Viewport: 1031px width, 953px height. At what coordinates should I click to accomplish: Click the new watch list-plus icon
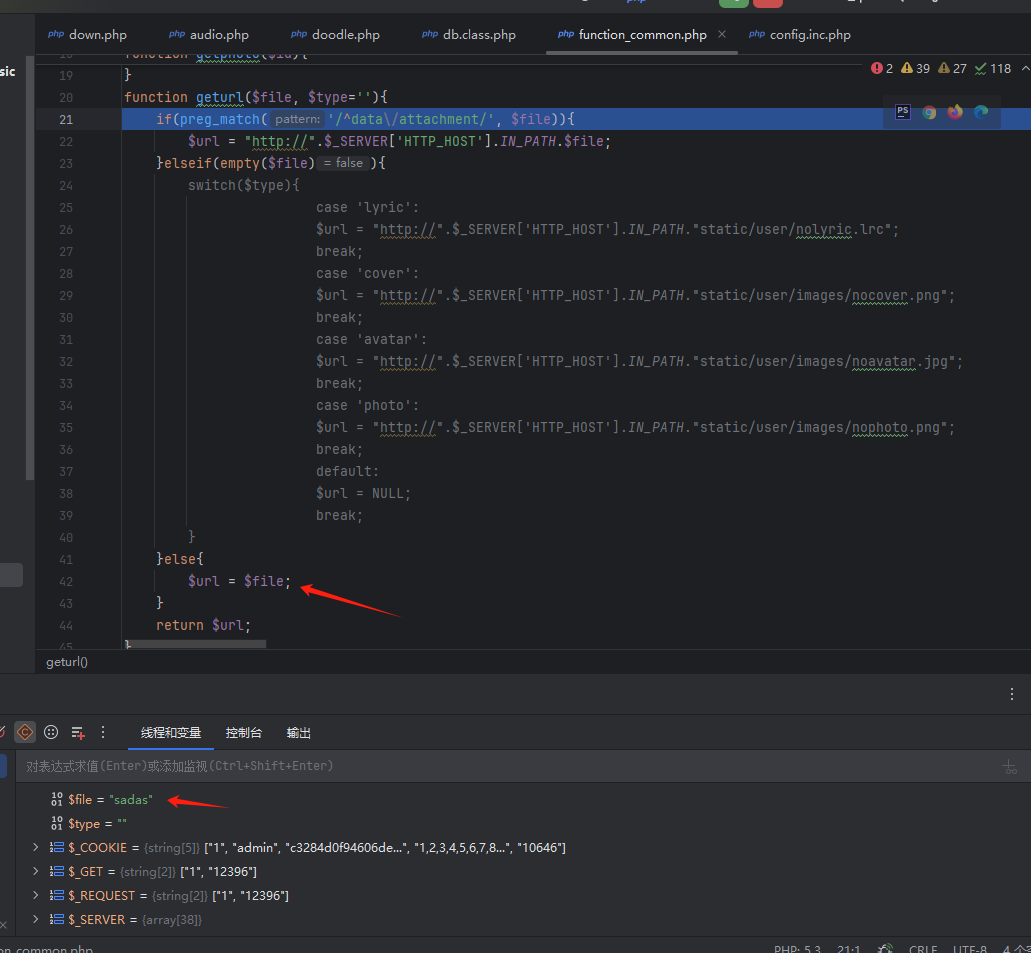pos(78,732)
